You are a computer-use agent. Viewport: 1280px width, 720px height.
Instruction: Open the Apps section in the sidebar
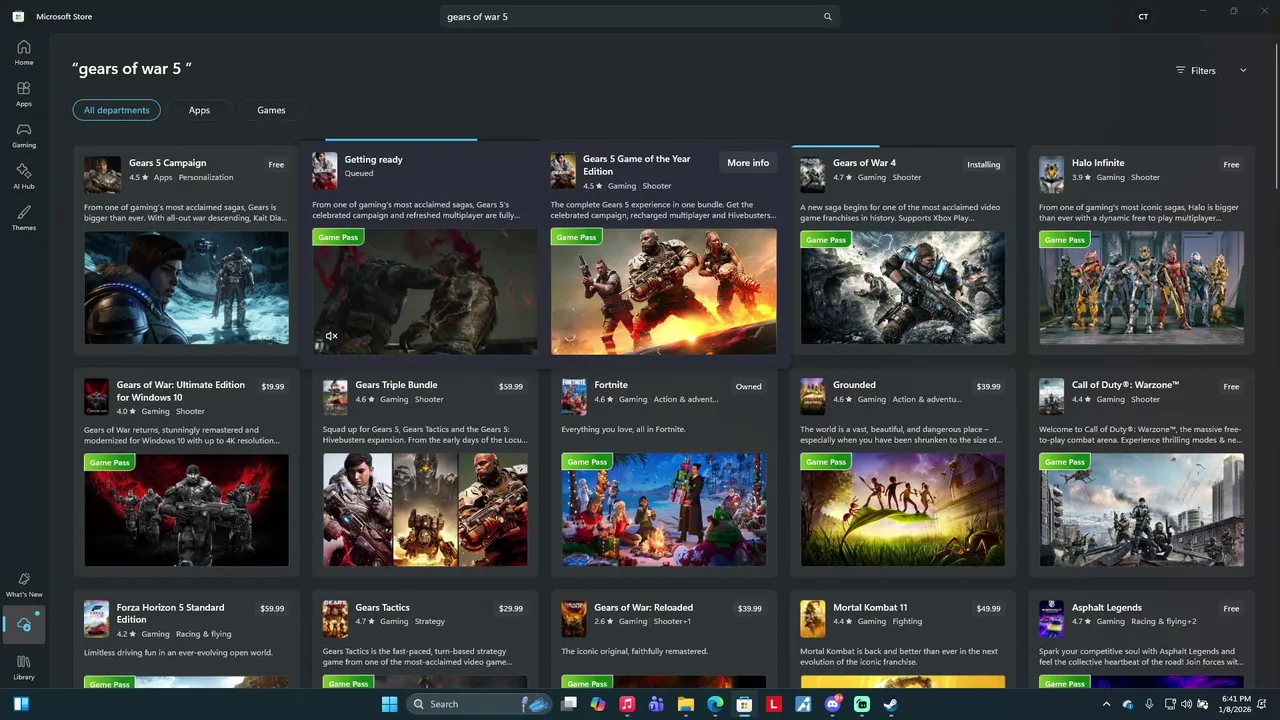[x=24, y=94]
